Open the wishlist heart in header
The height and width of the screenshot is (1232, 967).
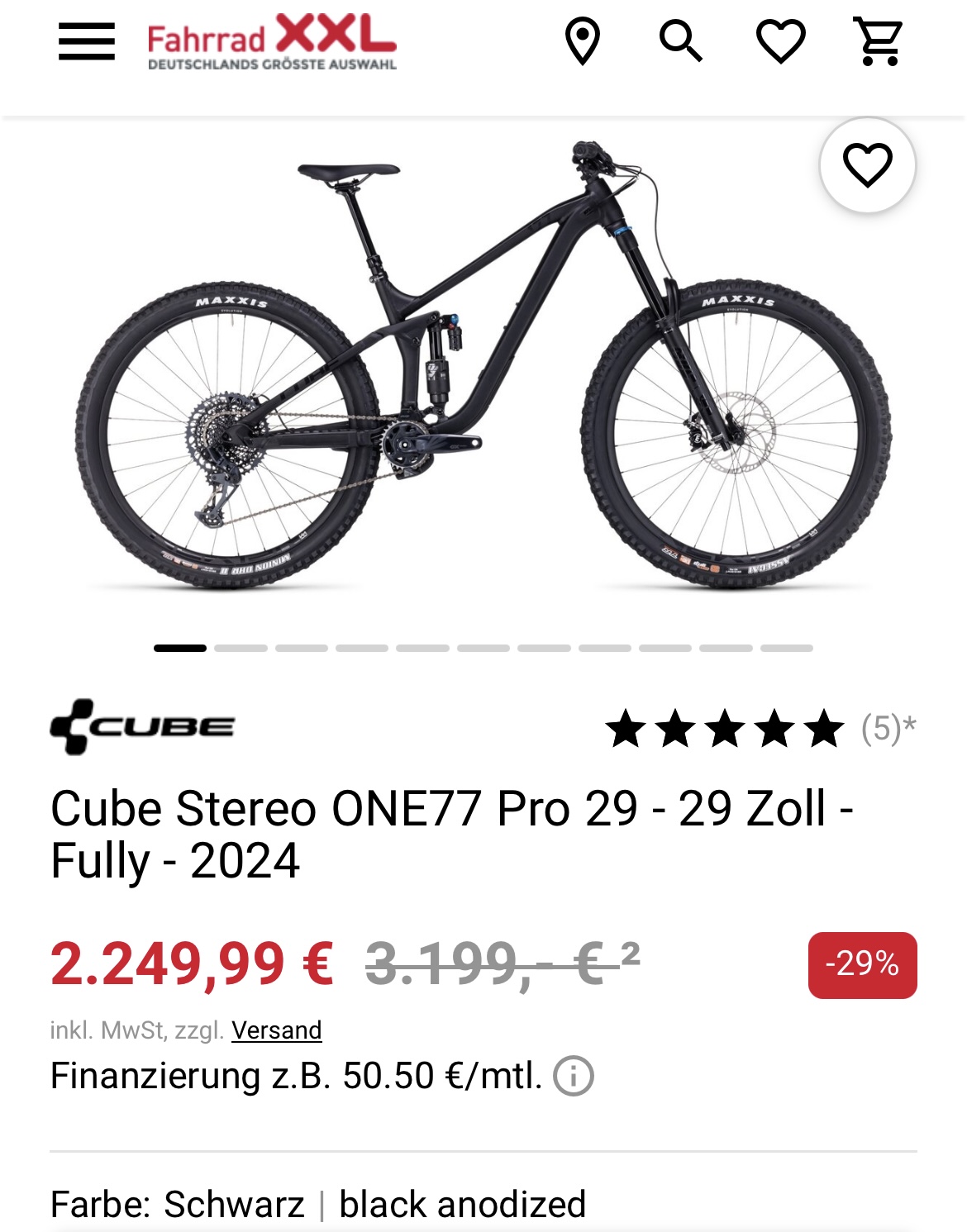pyautogui.click(x=781, y=41)
